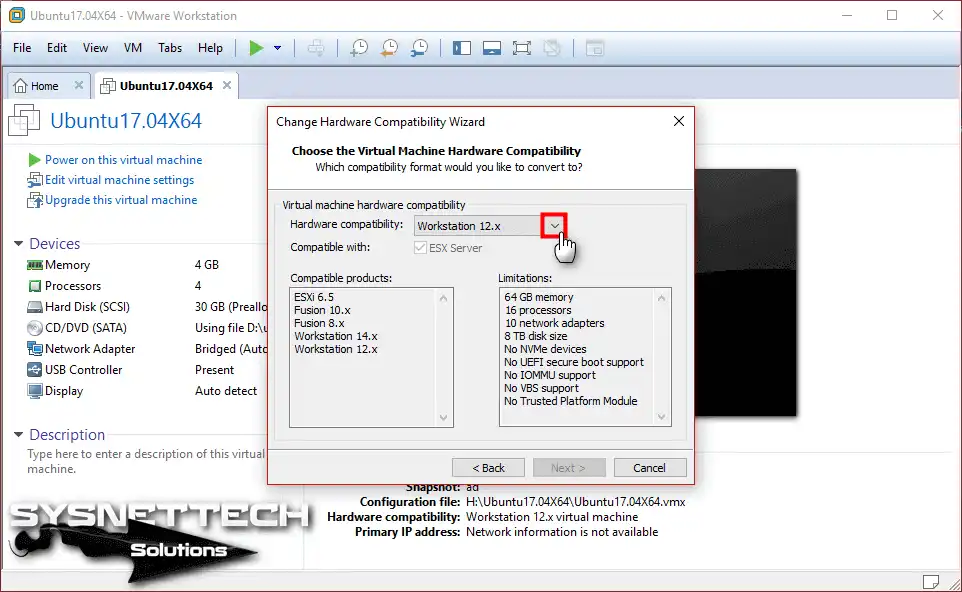Click the No Trusted Platform Module entry
This screenshot has height=592, width=962.
coord(571,401)
